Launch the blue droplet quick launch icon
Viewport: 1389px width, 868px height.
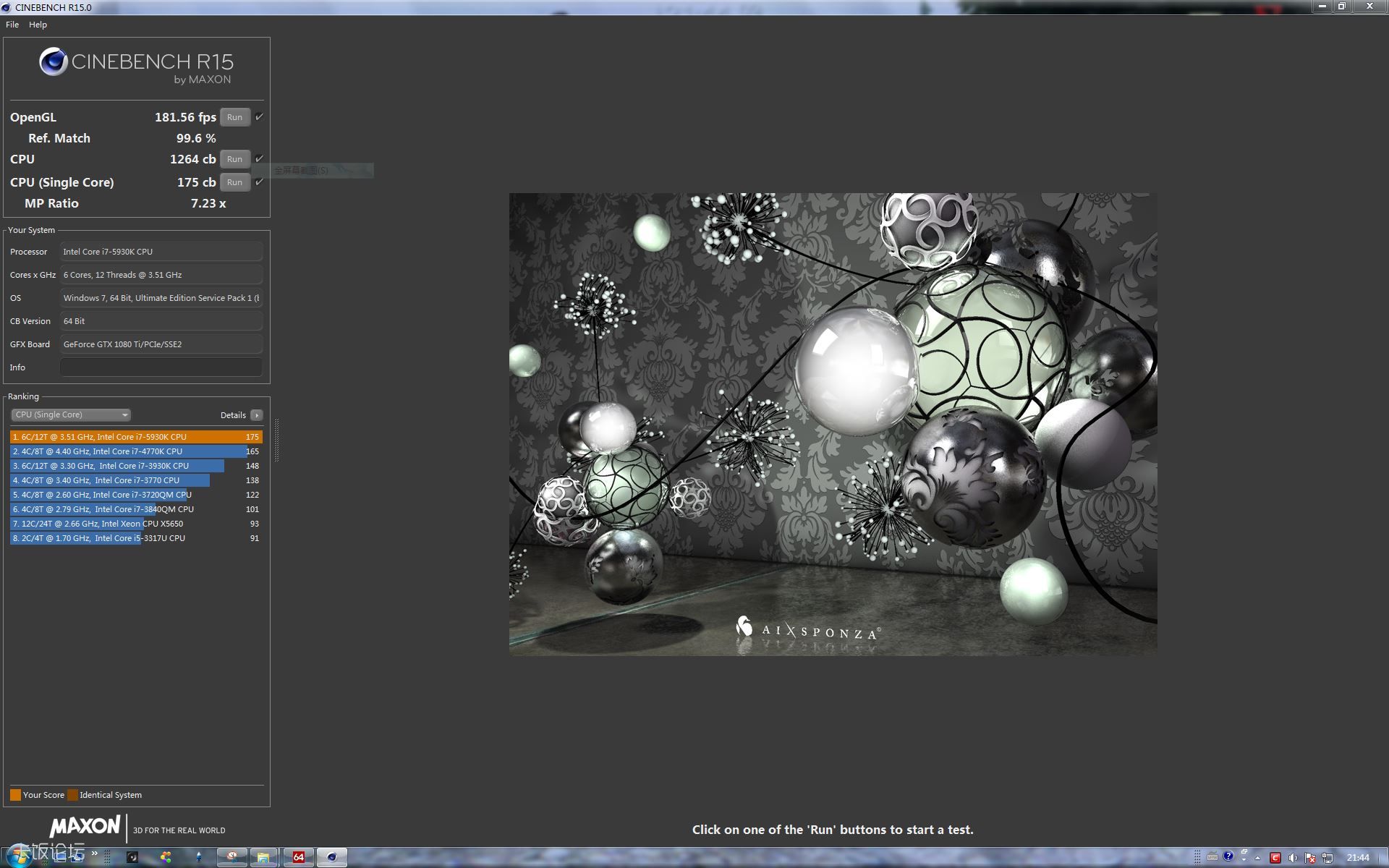tap(199, 857)
